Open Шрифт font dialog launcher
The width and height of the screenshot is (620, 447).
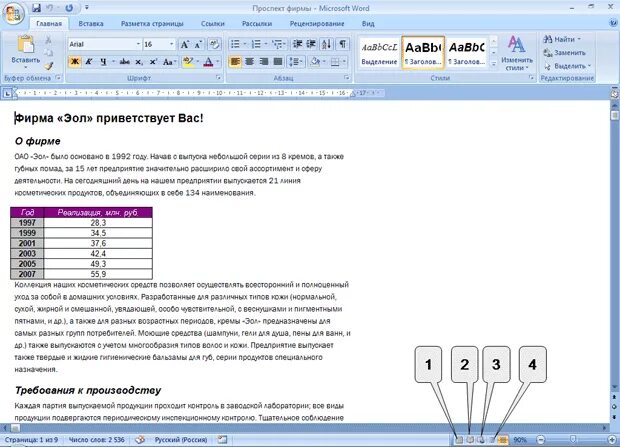coord(218,78)
